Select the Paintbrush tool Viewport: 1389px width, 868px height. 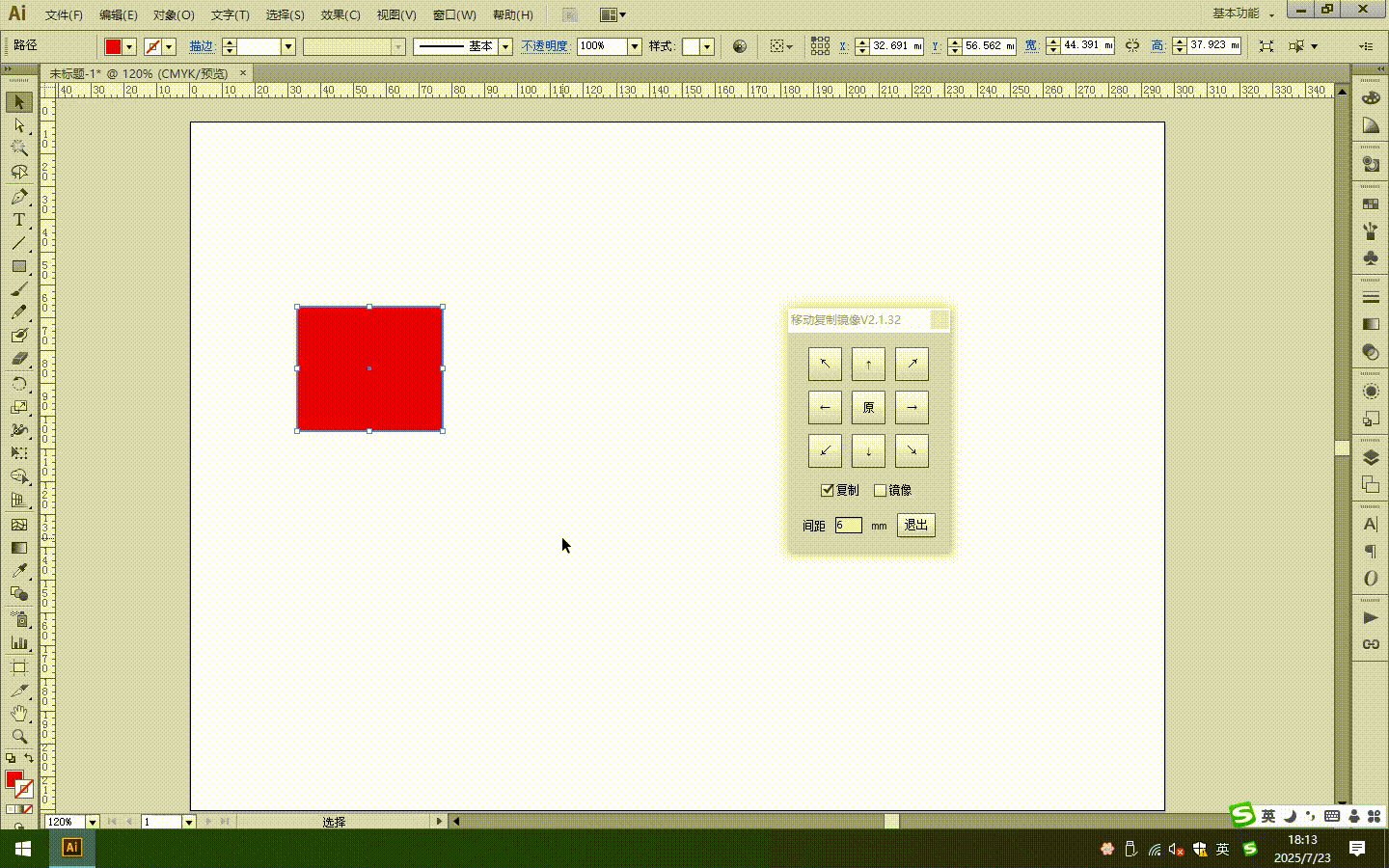[x=19, y=289]
